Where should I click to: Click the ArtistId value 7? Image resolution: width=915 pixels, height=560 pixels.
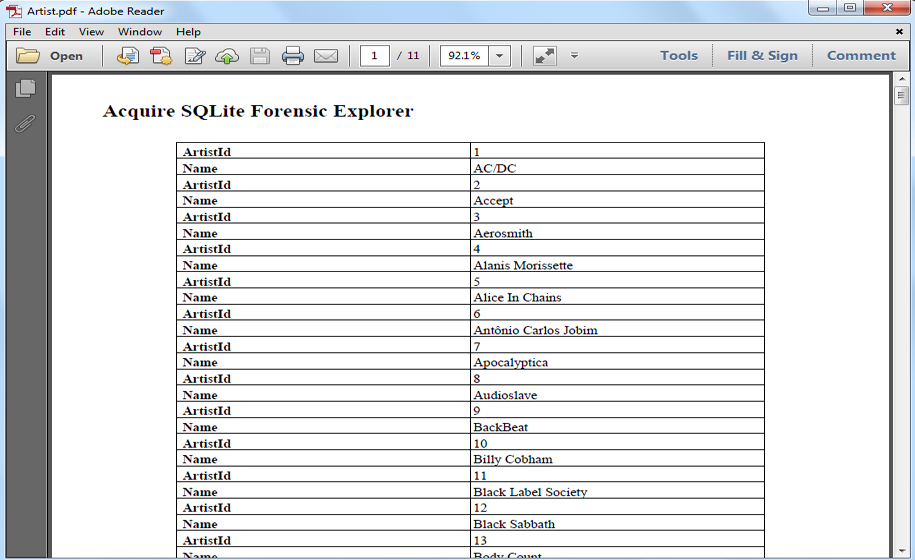477,346
